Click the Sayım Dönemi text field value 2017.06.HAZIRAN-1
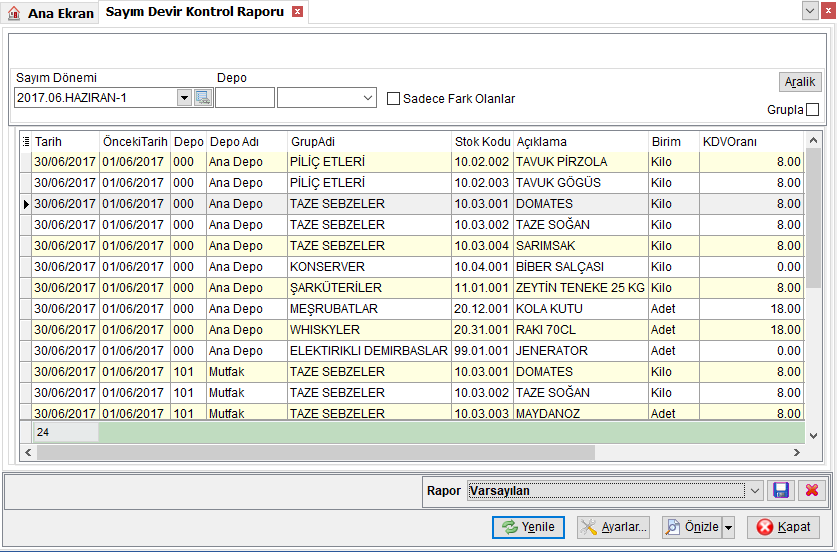Screen dimensions: 838x552 [96, 98]
